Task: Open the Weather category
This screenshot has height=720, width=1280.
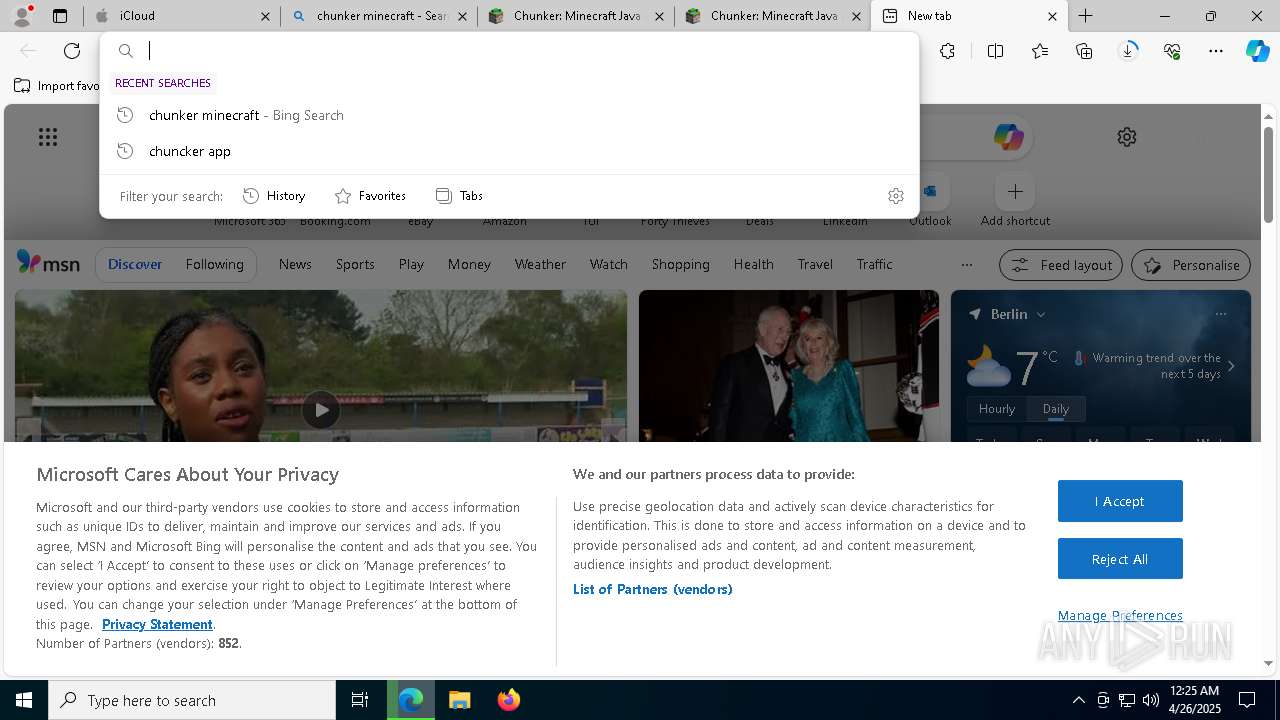Action: tap(540, 264)
